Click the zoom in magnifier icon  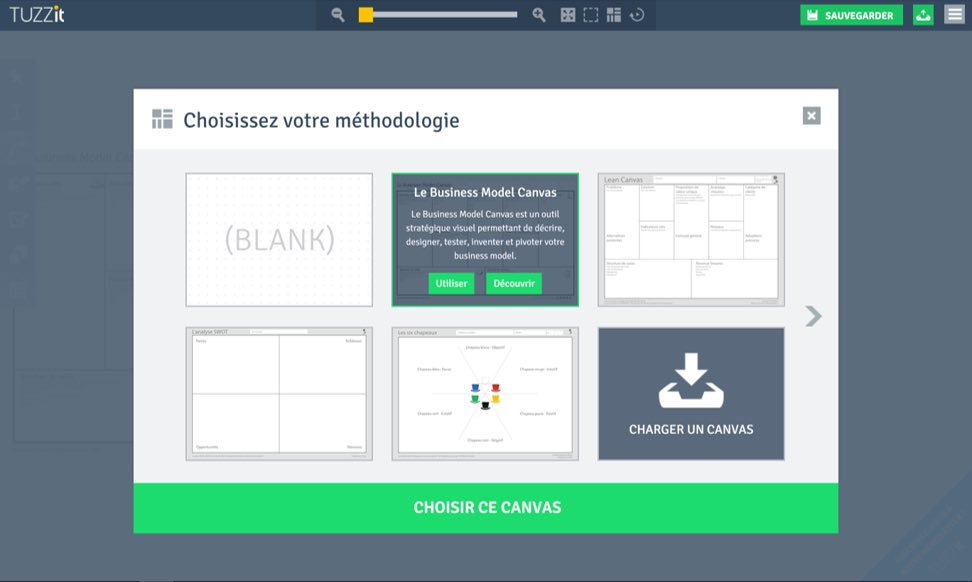539,15
